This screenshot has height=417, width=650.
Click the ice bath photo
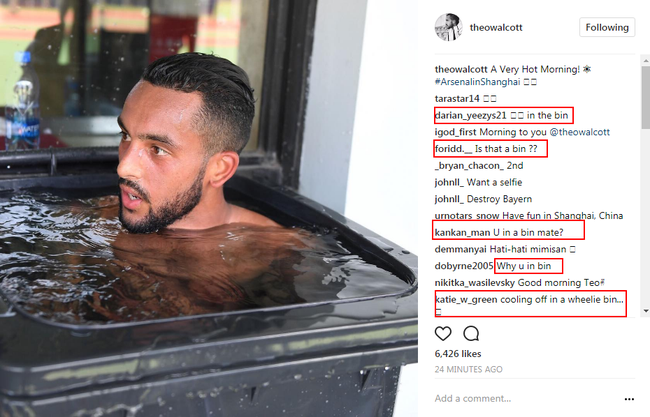[x=209, y=208]
